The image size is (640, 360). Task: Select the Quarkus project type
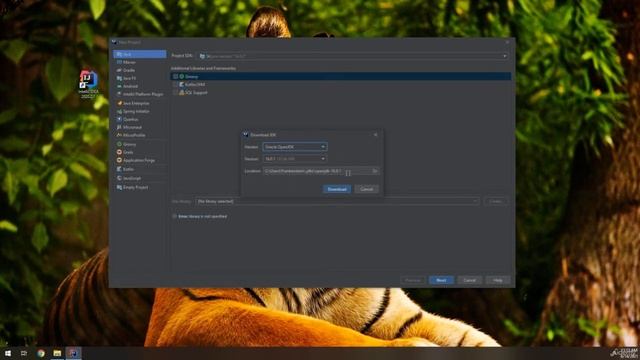[x=140, y=119]
